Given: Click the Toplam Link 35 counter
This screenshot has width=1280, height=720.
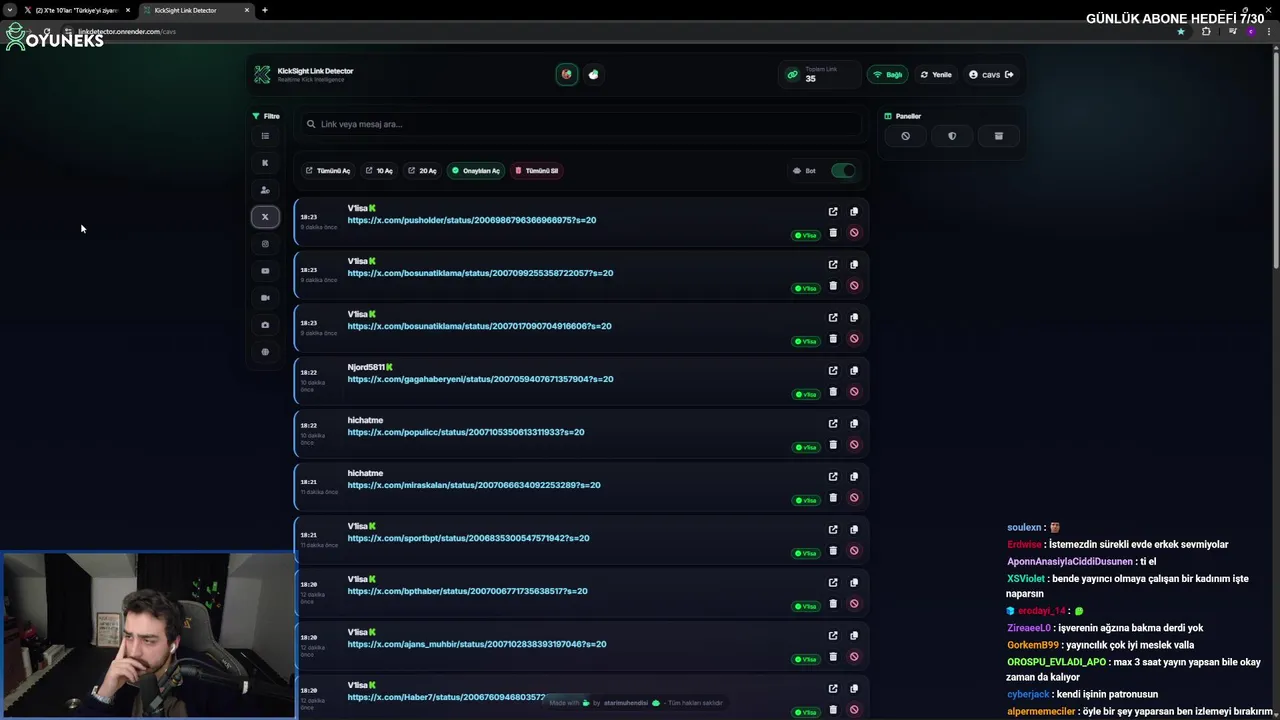Looking at the screenshot, I should [x=819, y=74].
